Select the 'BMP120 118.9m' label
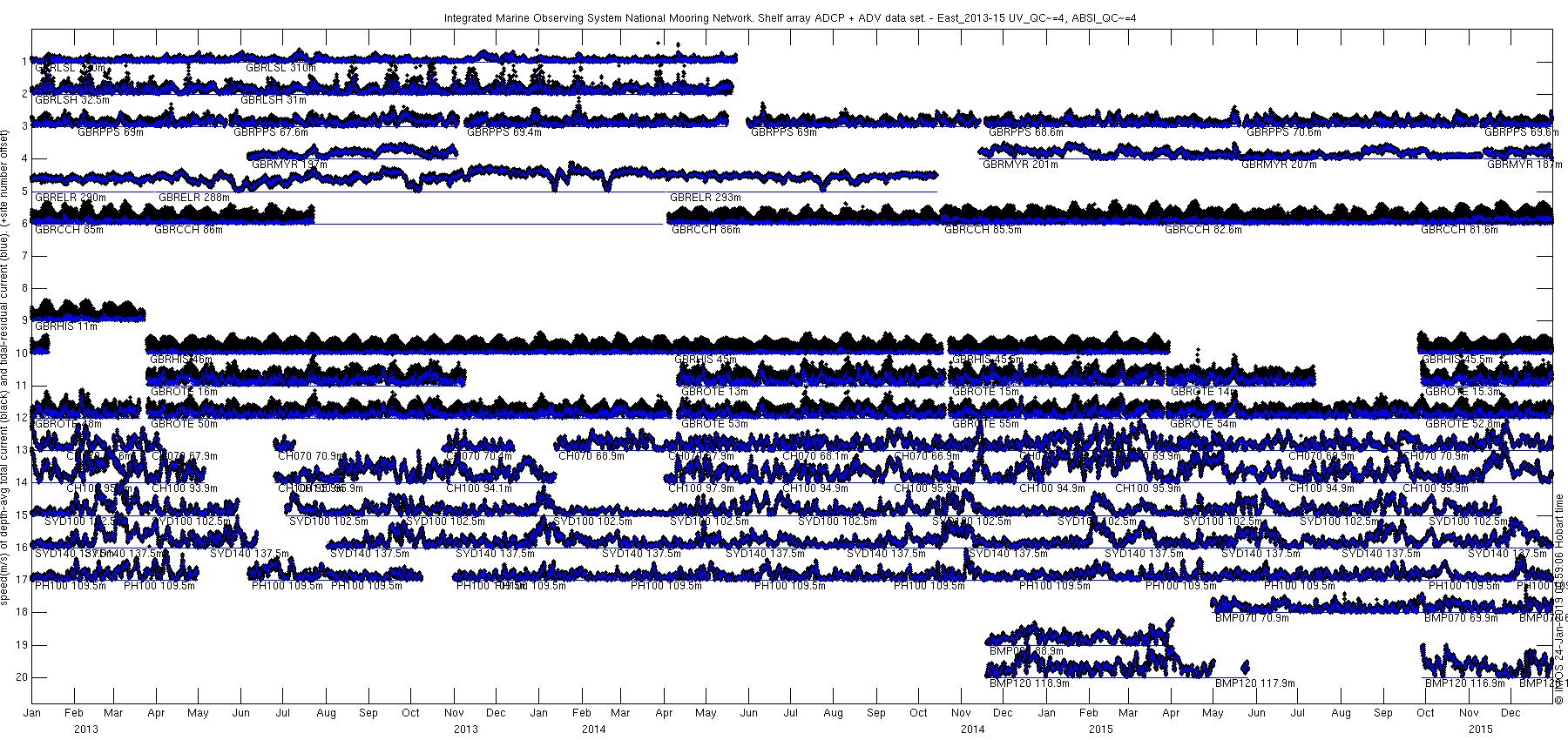Viewport: 1568px width, 740px height. (1030, 683)
